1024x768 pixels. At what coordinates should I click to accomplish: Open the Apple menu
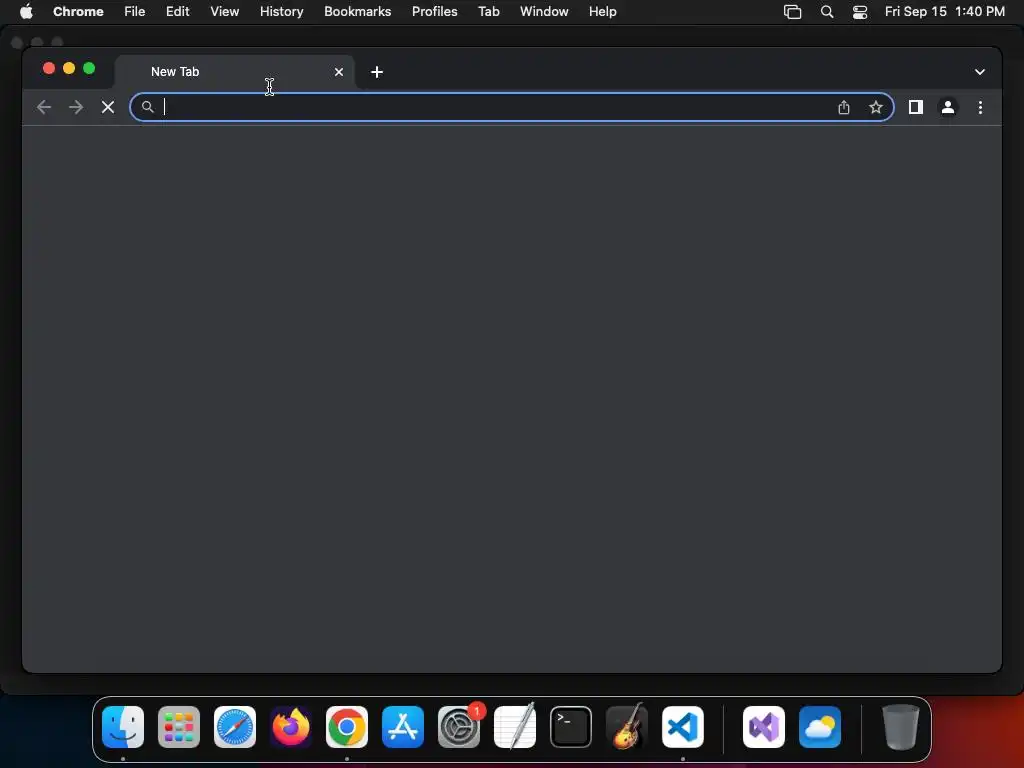pyautogui.click(x=26, y=11)
